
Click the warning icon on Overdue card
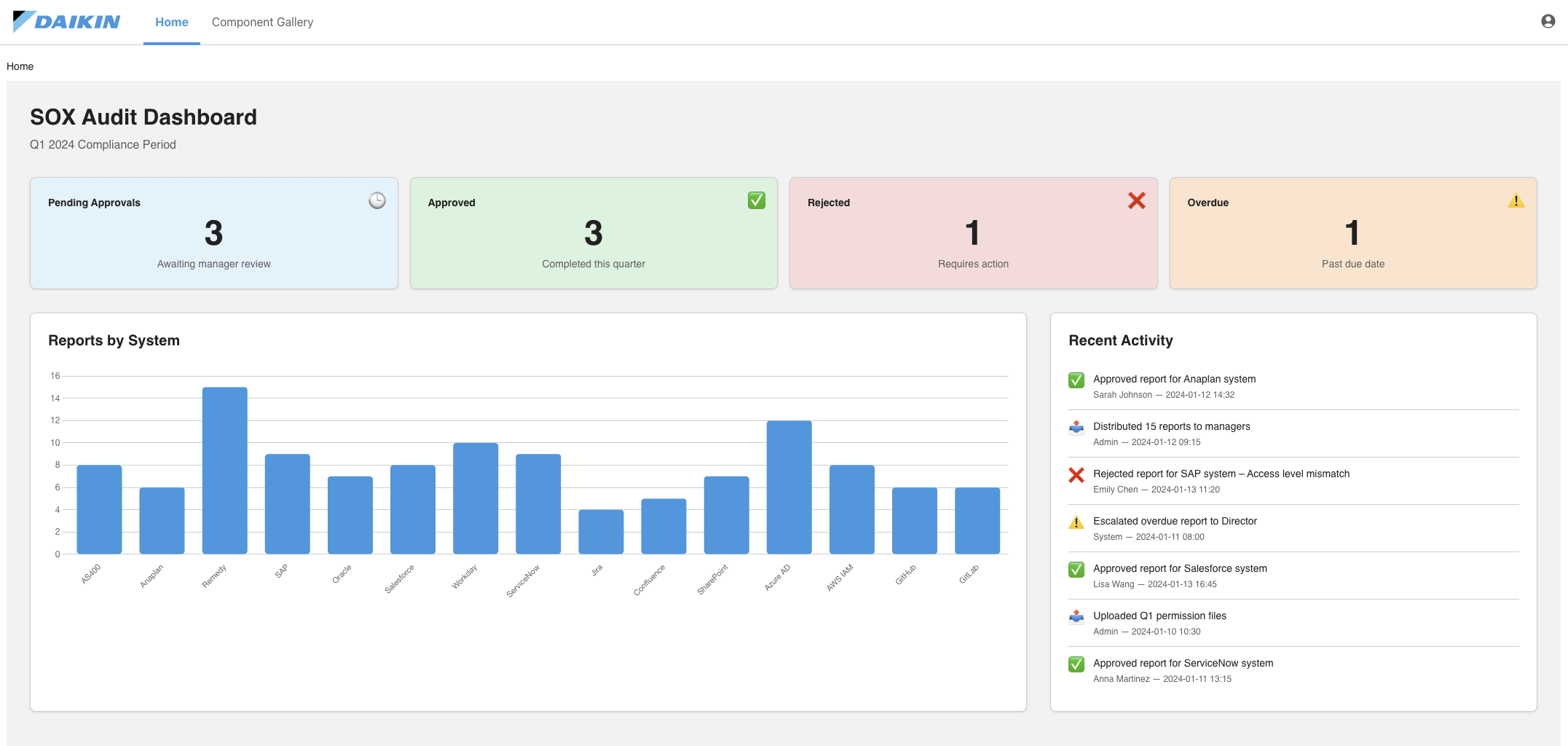point(1517,200)
